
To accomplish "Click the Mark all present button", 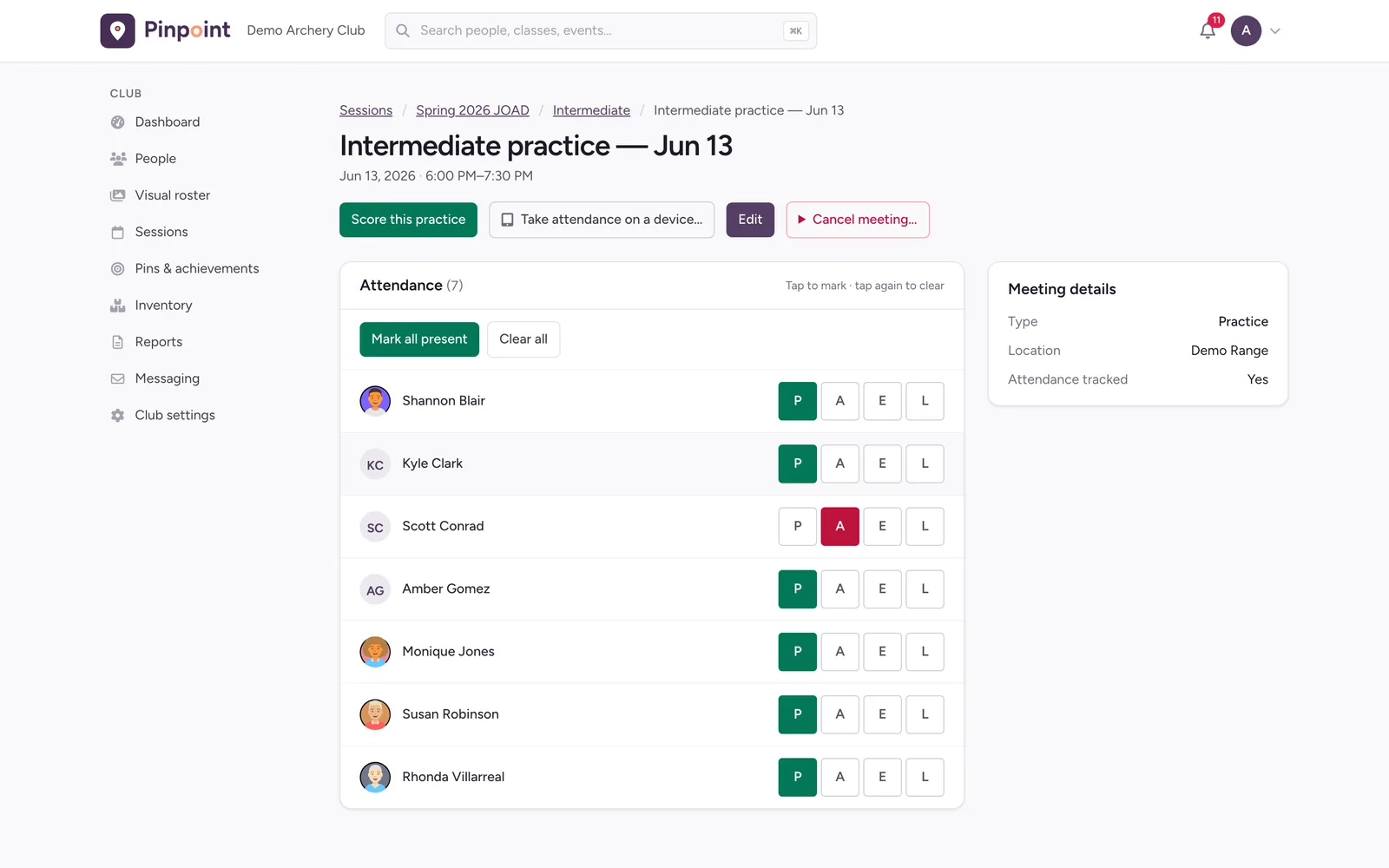I will pos(419,339).
